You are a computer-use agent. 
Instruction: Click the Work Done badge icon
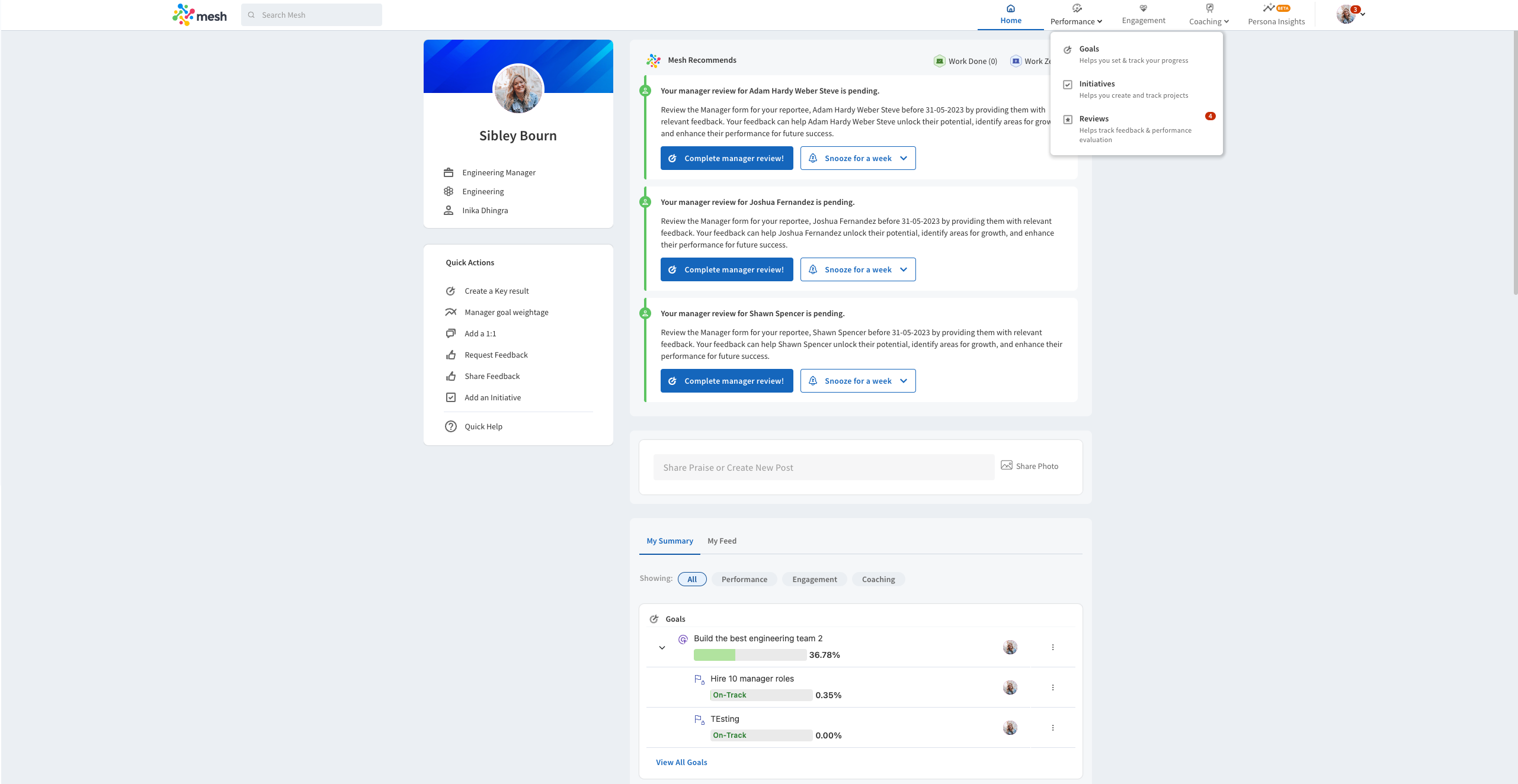click(x=939, y=61)
